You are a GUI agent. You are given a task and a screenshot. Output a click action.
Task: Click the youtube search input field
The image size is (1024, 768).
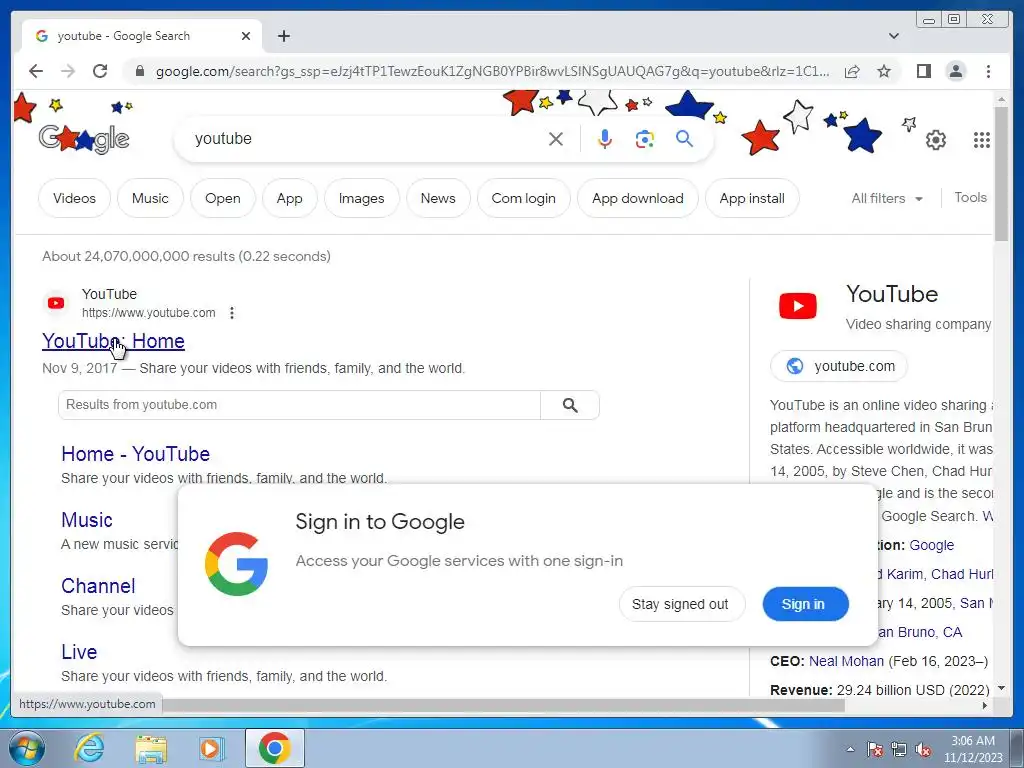[x=366, y=138]
